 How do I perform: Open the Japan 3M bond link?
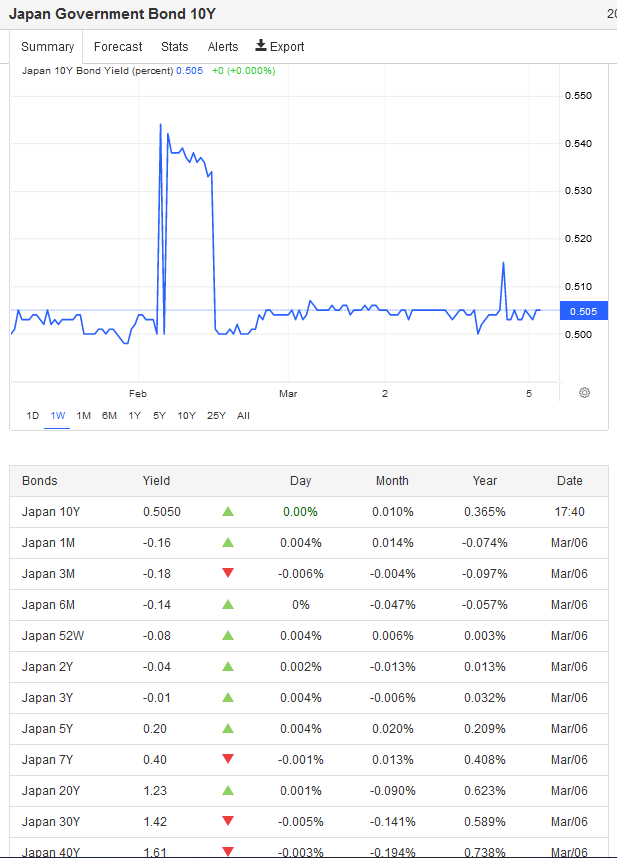48,574
